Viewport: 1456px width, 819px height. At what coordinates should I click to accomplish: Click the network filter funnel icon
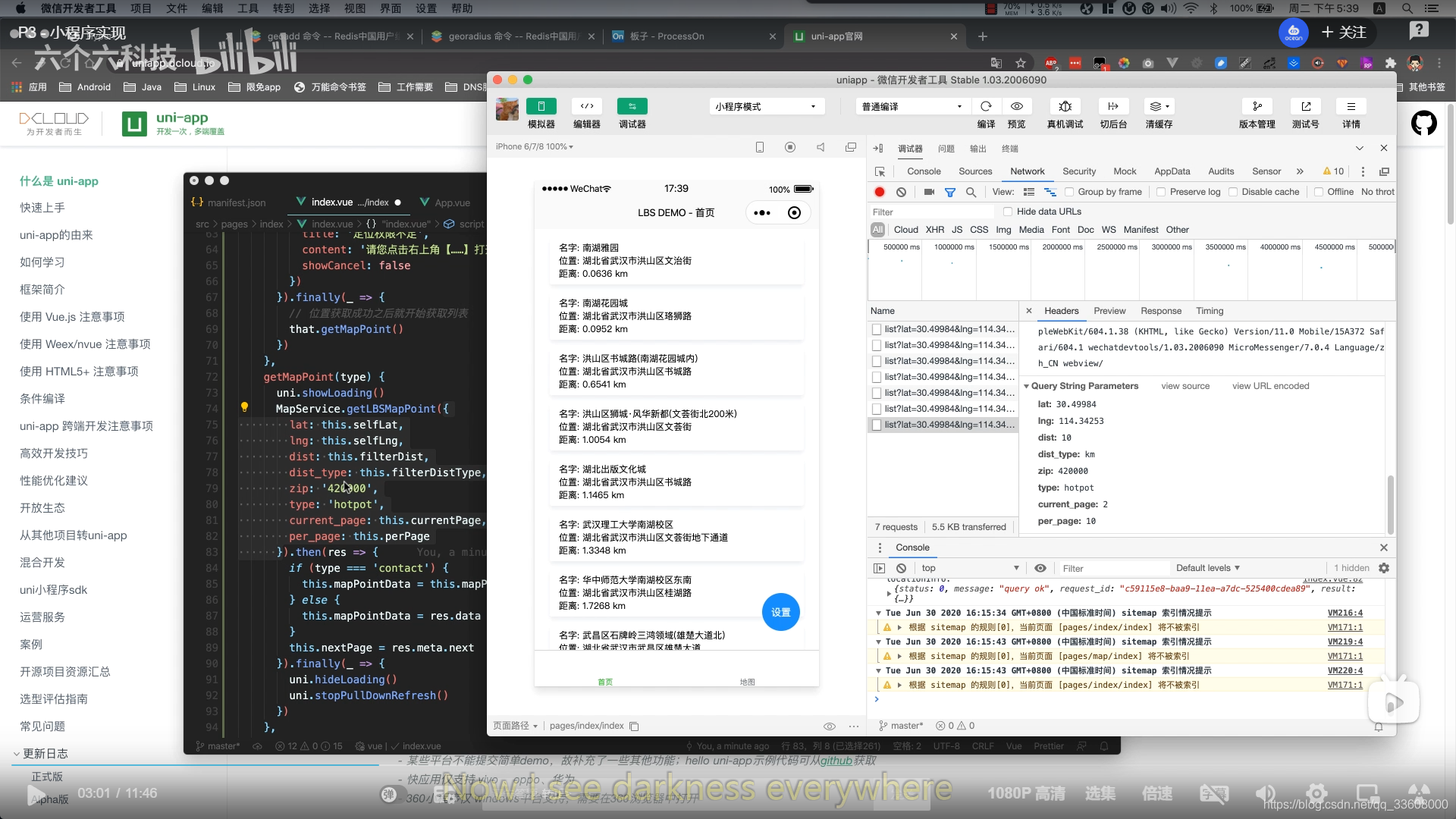(949, 192)
